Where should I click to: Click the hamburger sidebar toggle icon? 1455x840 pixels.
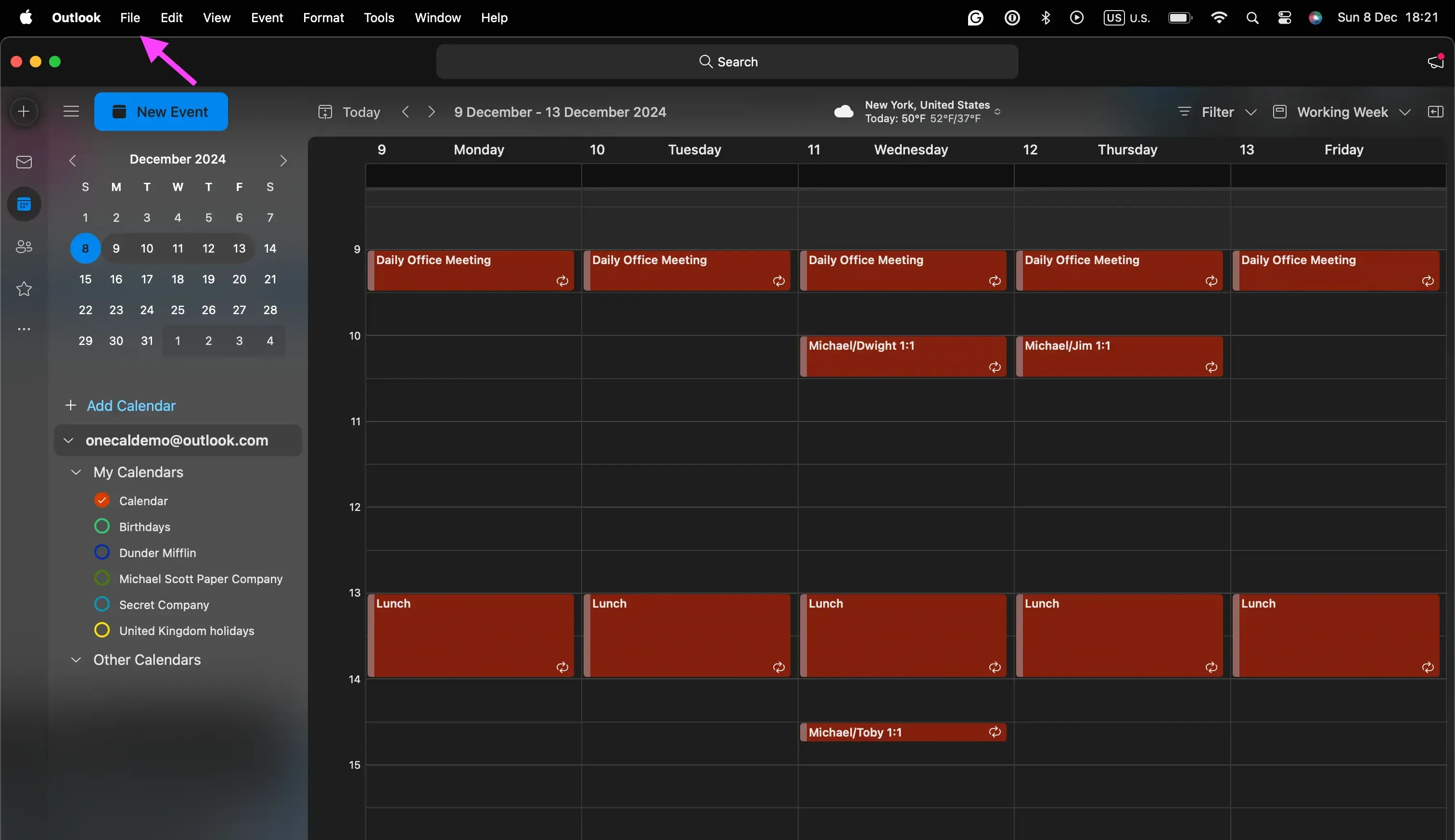pyautogui.click(x=71, y=111)
